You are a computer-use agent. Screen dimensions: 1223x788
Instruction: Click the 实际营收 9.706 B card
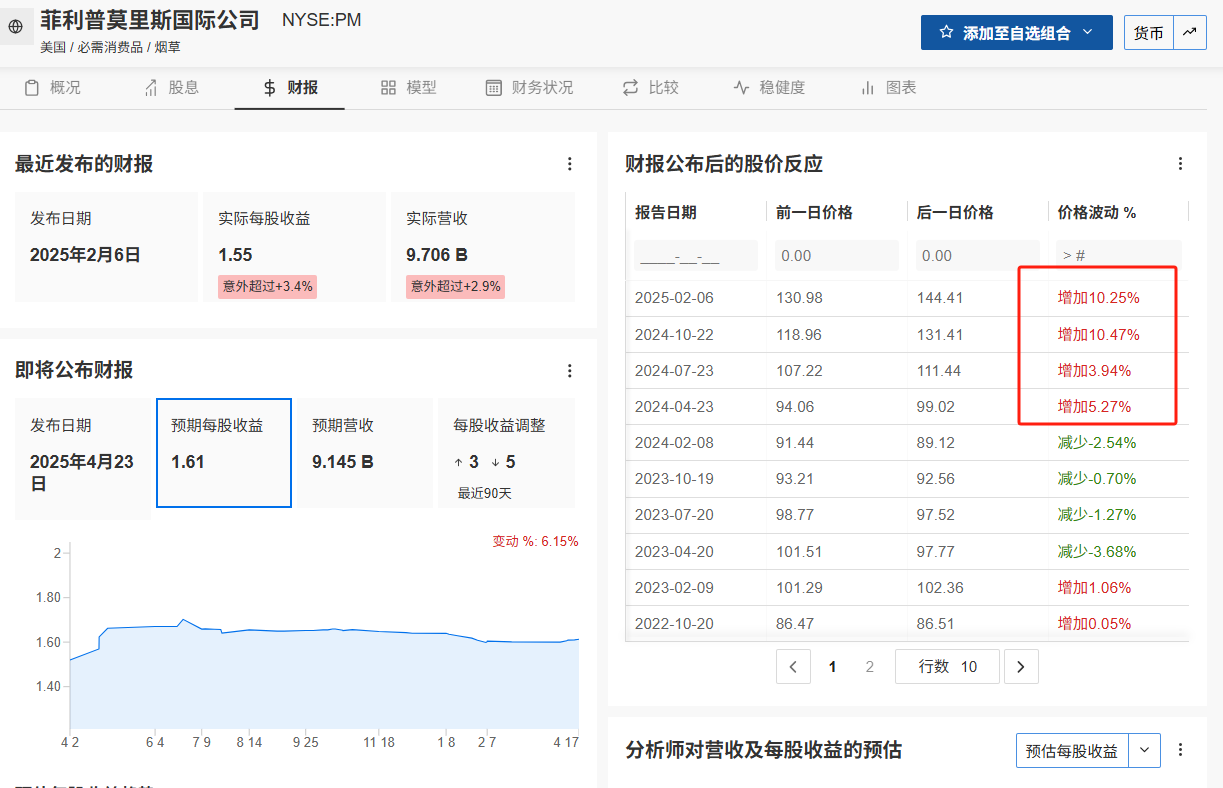[x=482, y=247]
